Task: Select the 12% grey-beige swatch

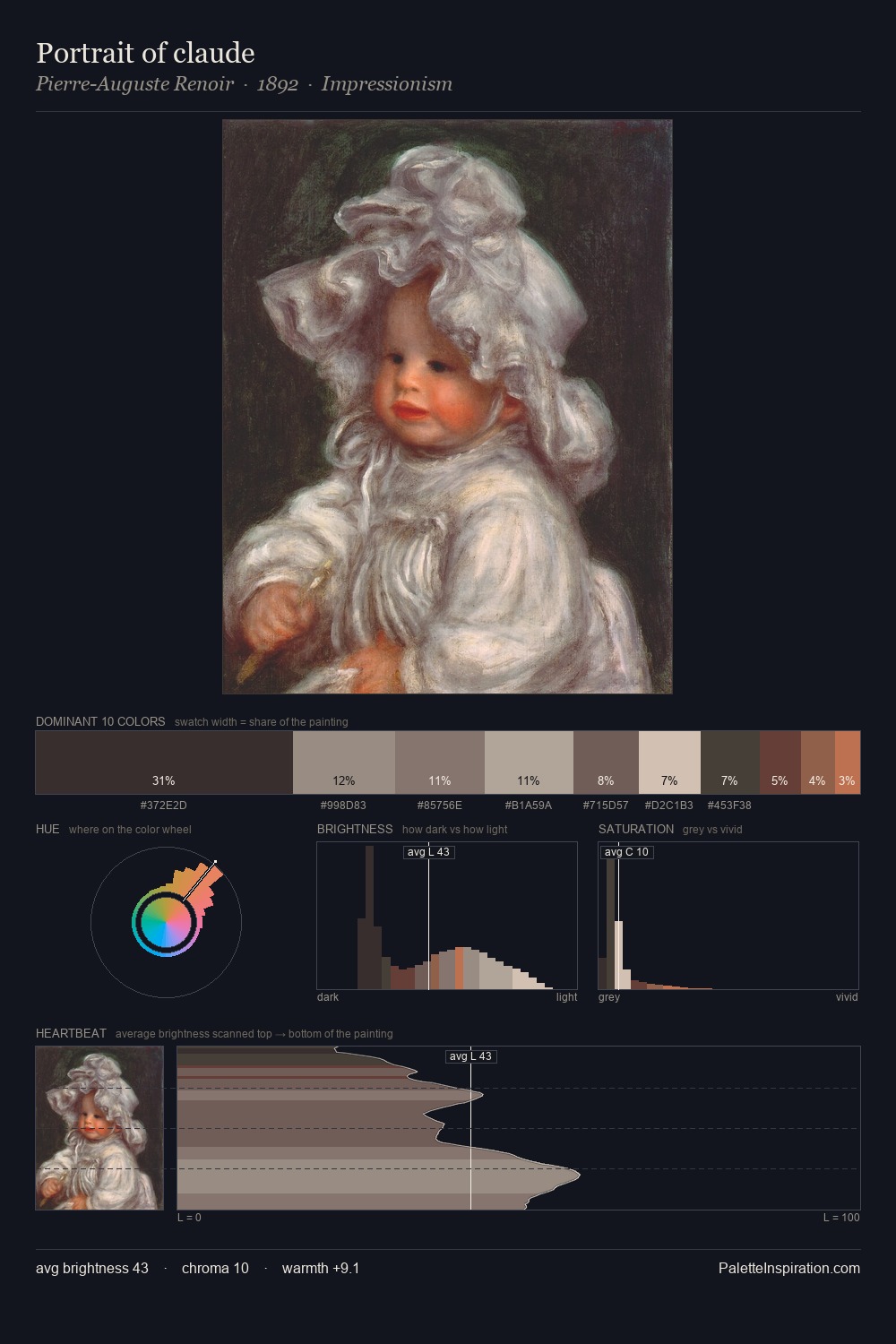Action: point(344,762)
